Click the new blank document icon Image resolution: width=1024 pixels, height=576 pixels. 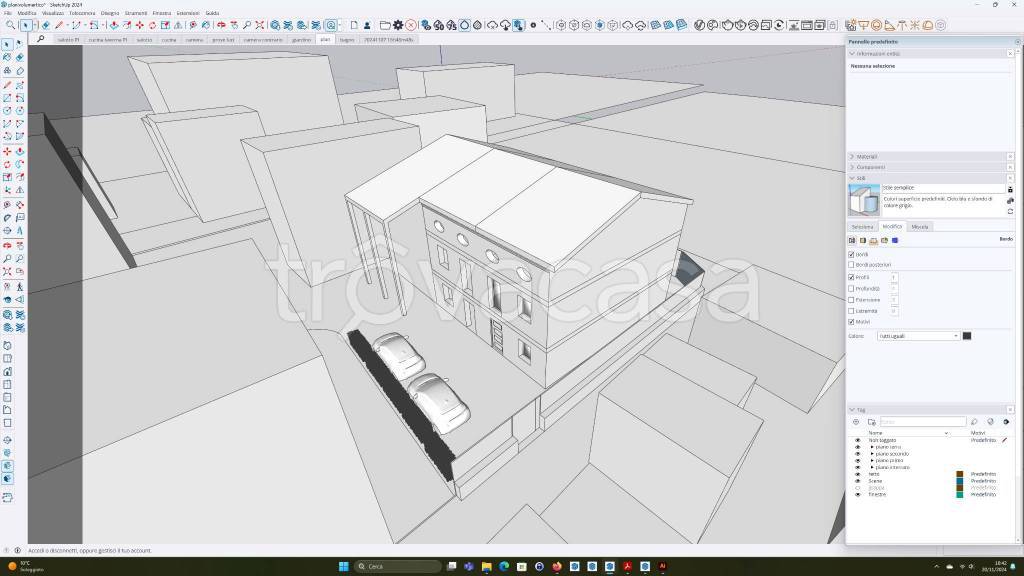(x=354, y=25)
